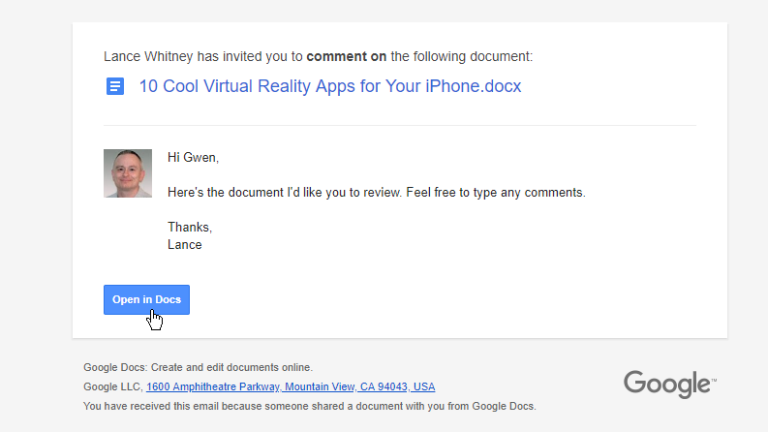768x432 pixels.
Task: Click the Open in Docs button
Action: [146, 300]
